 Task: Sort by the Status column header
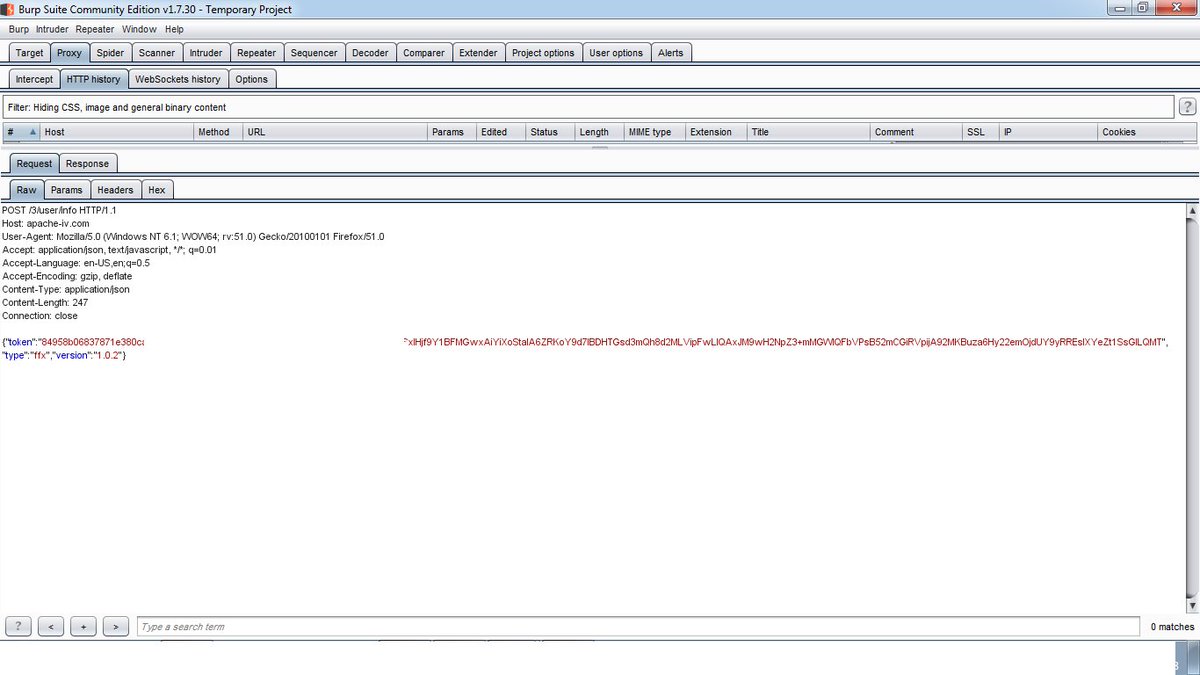(549, 132)
